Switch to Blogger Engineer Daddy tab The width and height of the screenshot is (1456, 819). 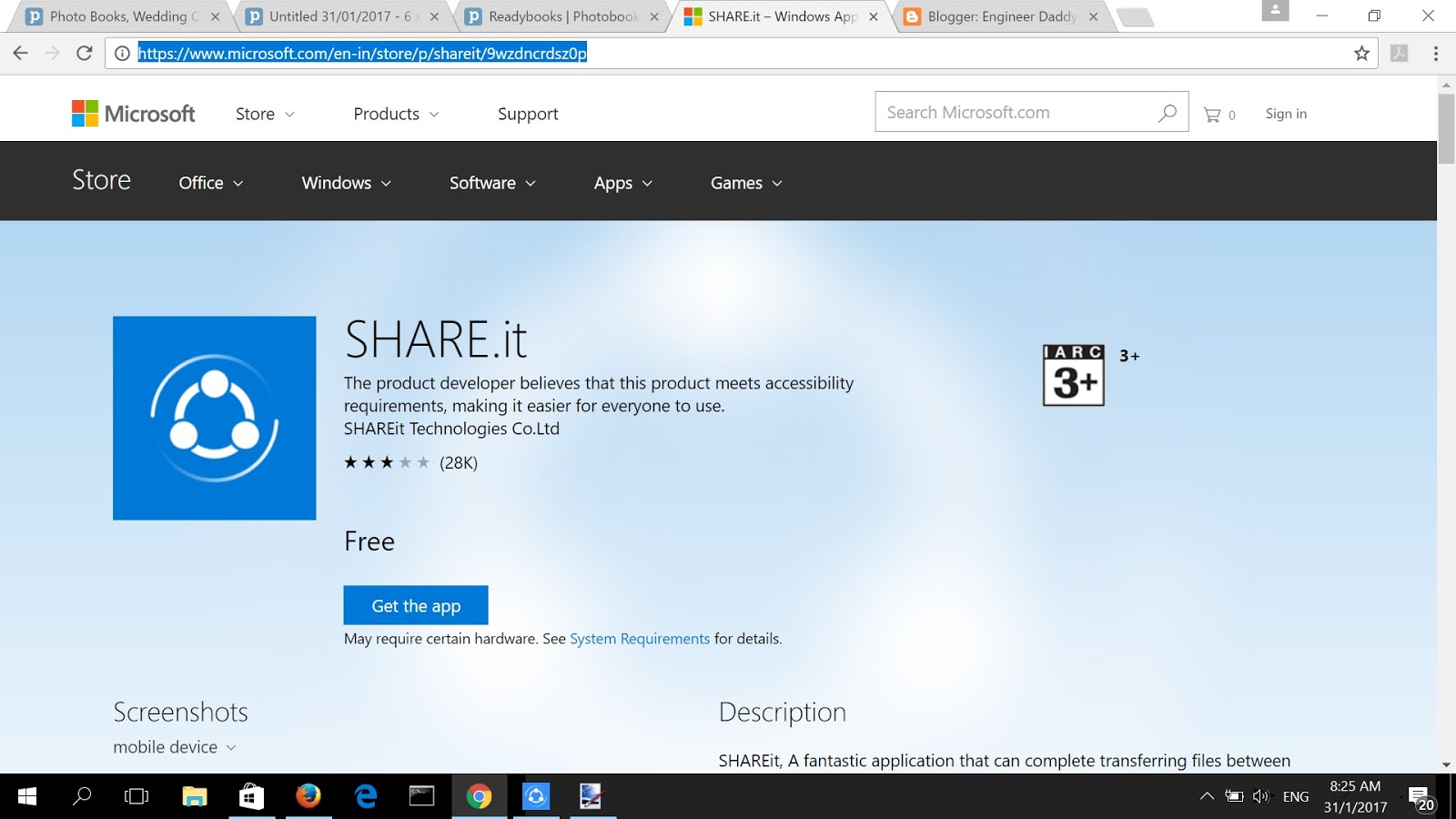click(x=1001, y=16)
